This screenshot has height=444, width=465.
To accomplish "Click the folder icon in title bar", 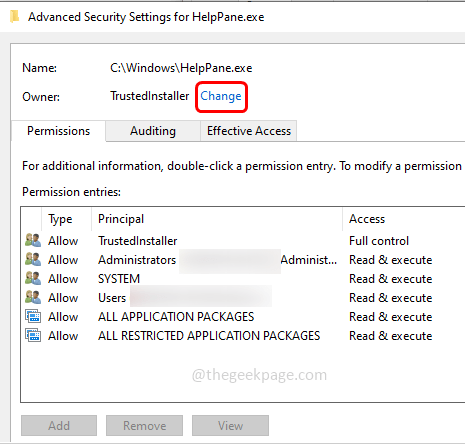I will (15, 16).
